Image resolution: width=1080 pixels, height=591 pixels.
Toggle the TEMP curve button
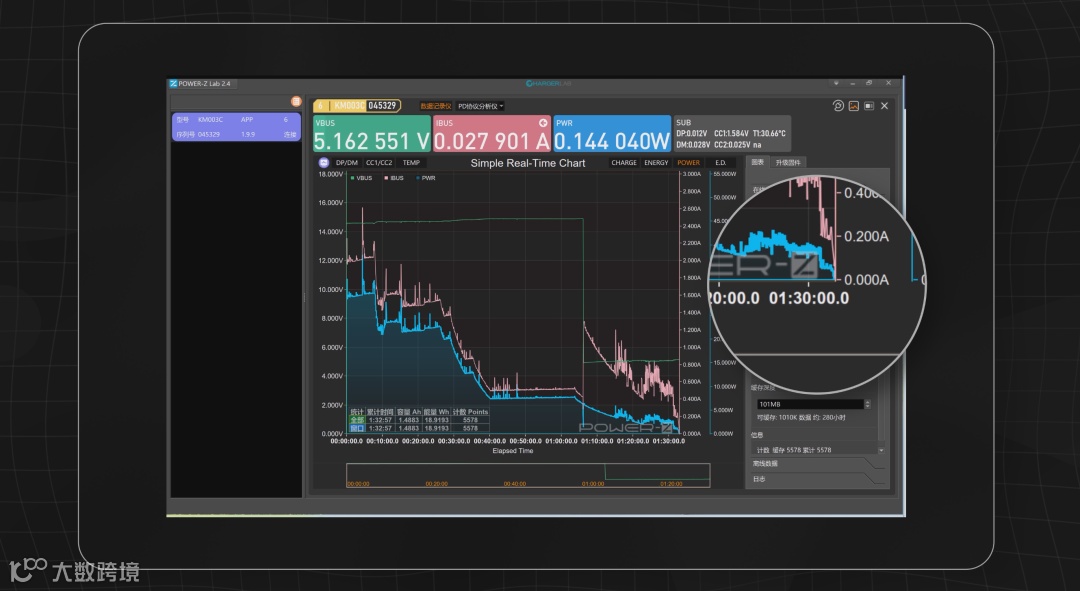(411, 163)
